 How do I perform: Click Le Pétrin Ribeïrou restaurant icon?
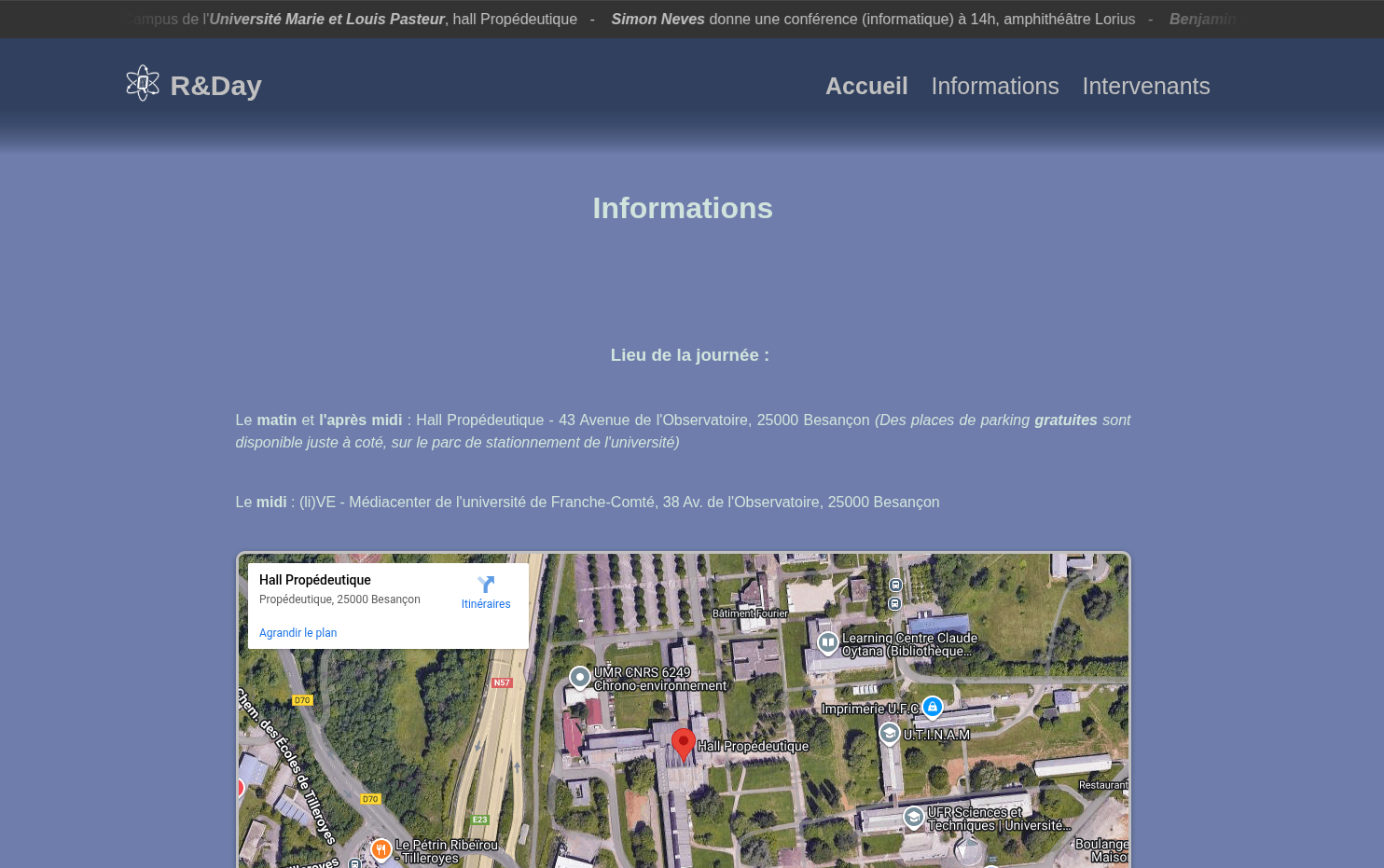coord(381,849)
